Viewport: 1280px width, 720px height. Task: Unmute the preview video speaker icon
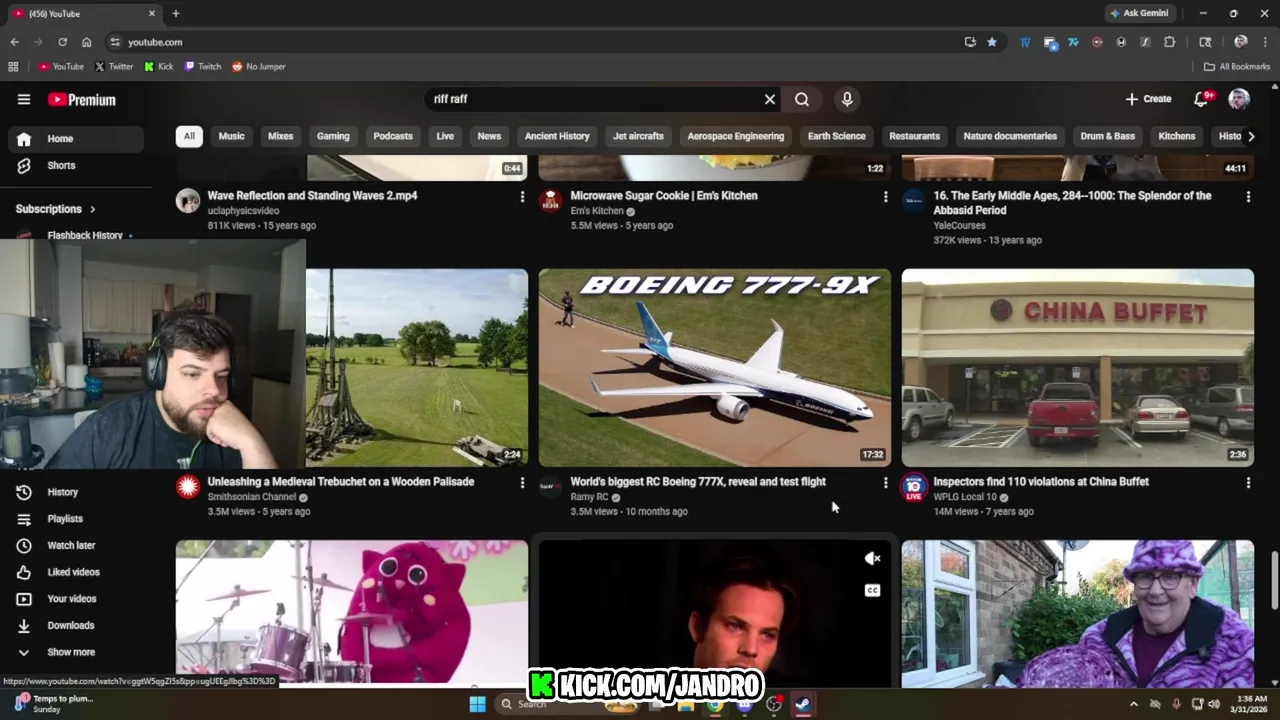pos(872,559)
